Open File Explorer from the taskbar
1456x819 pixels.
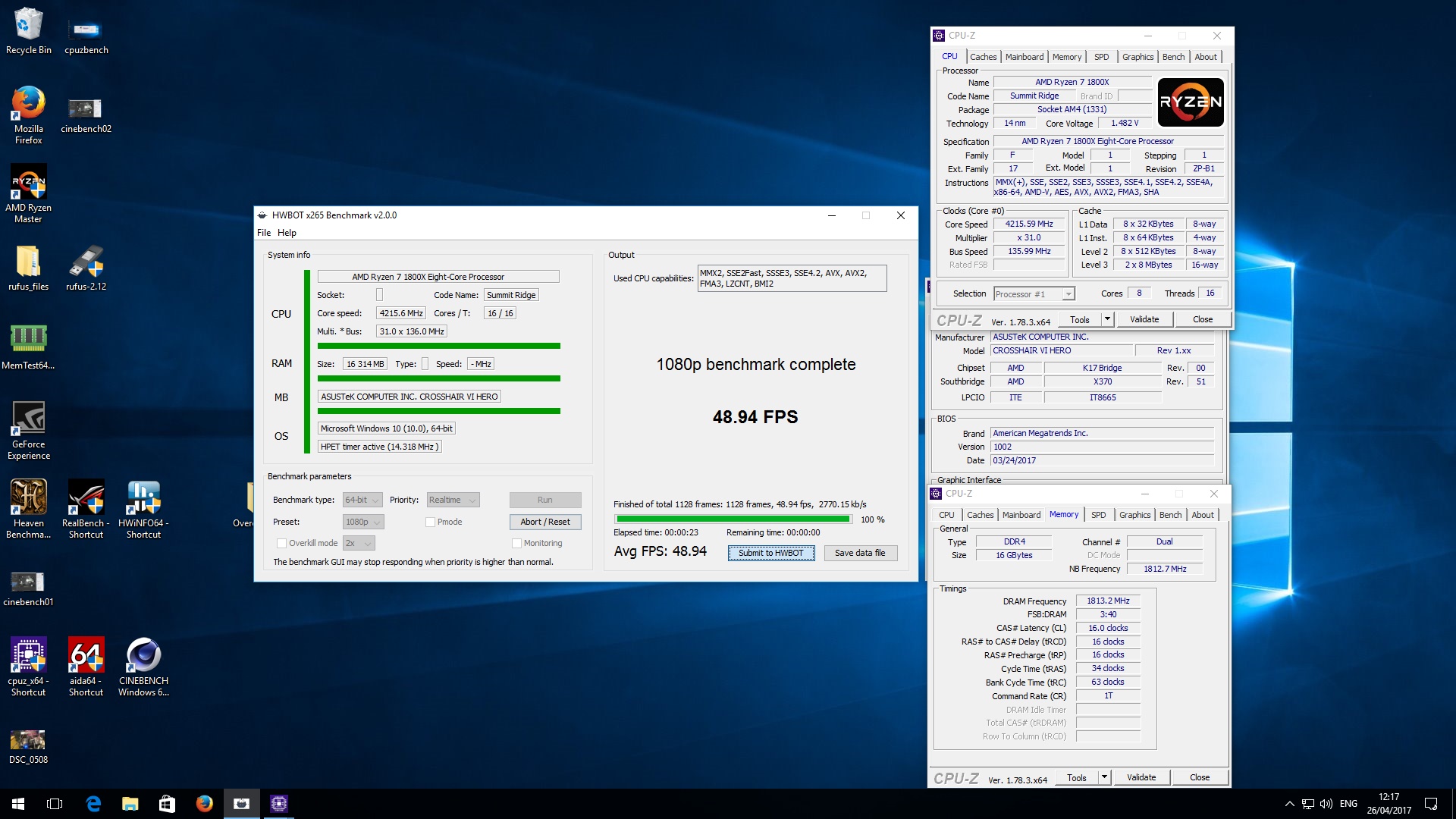130,804
